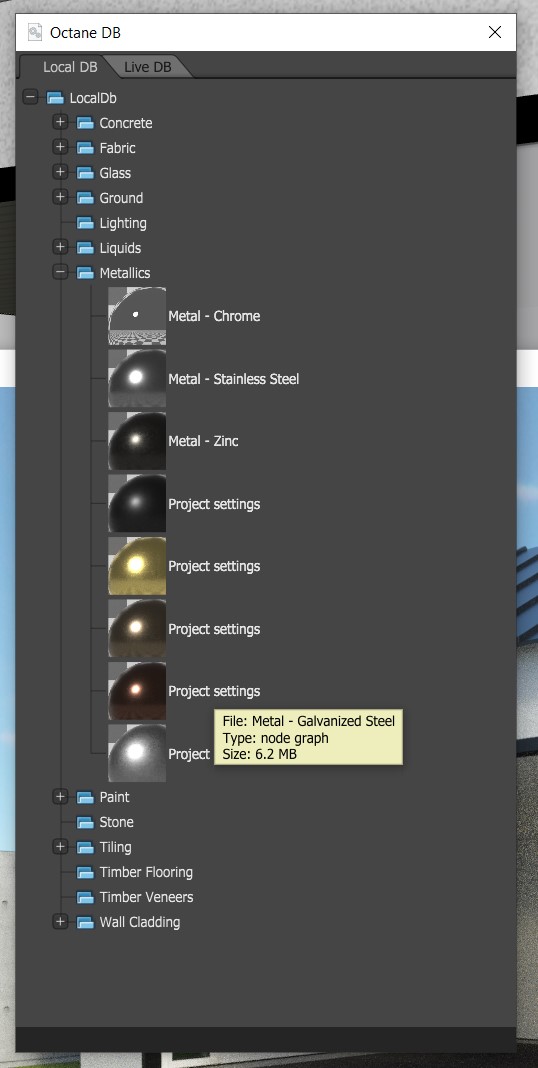Select the Glass folder label
Image resolution: width=538 pixels, height=1068 pixels.
coord(115,173)
